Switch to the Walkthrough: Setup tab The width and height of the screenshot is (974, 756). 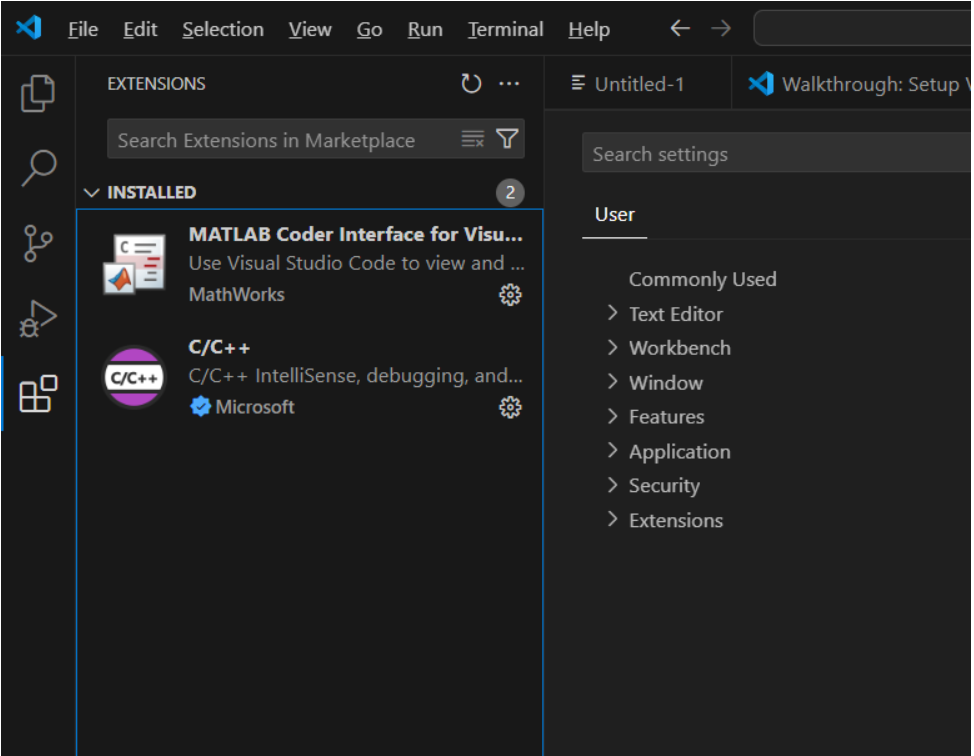point(852,83)
